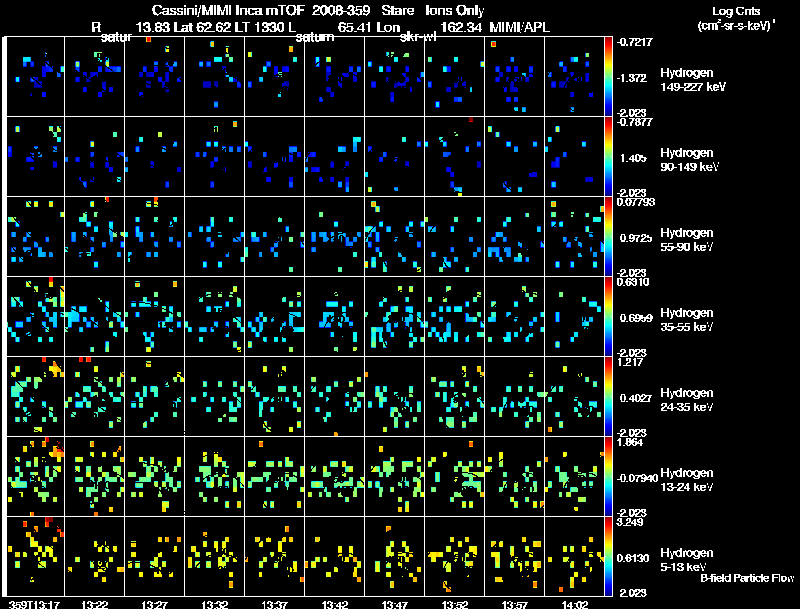Click the '-0.7877' color scale value
Screen dimensions: 800x609
(x=634, y=122)
